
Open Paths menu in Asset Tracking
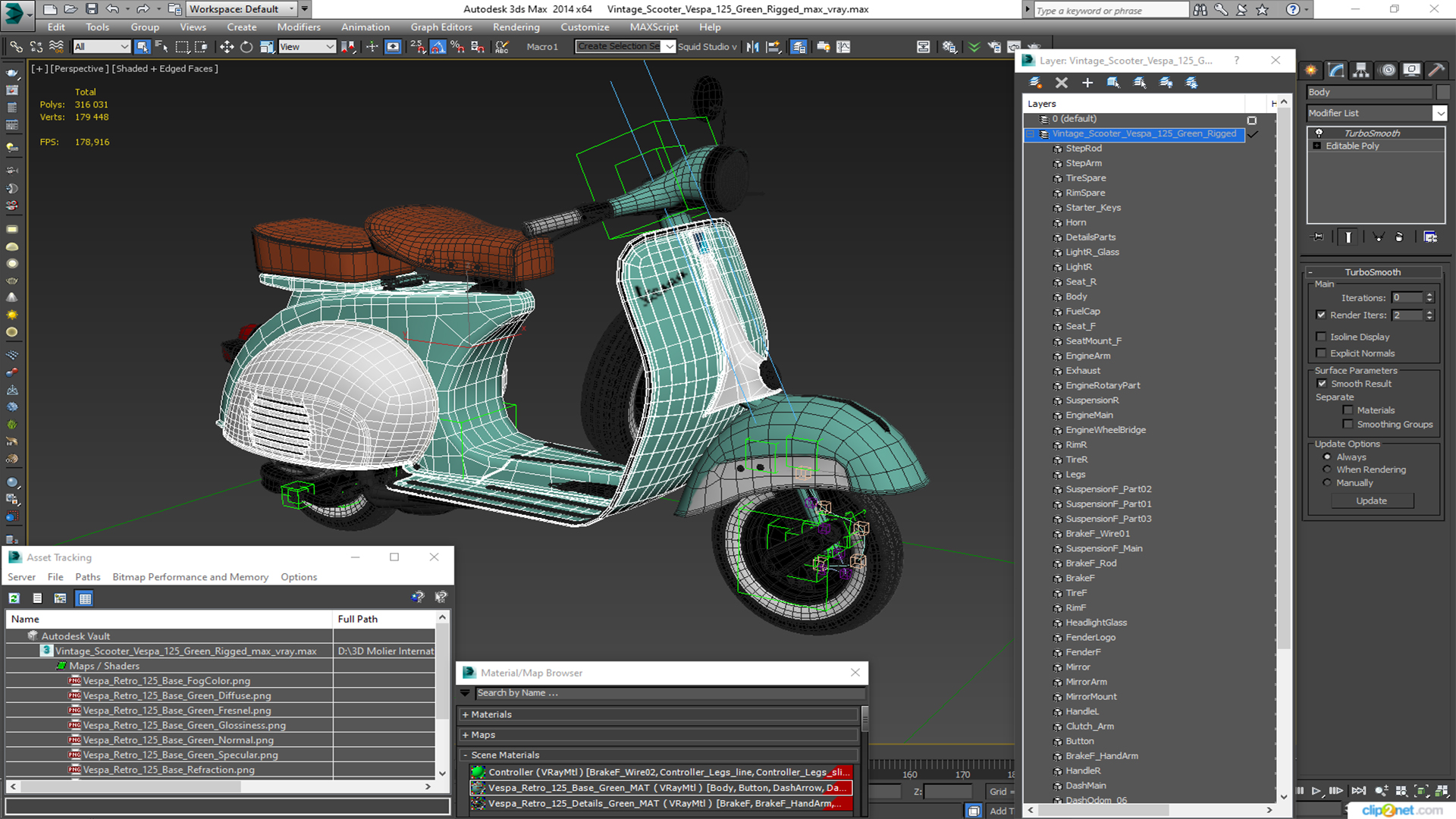coord(87,577)
